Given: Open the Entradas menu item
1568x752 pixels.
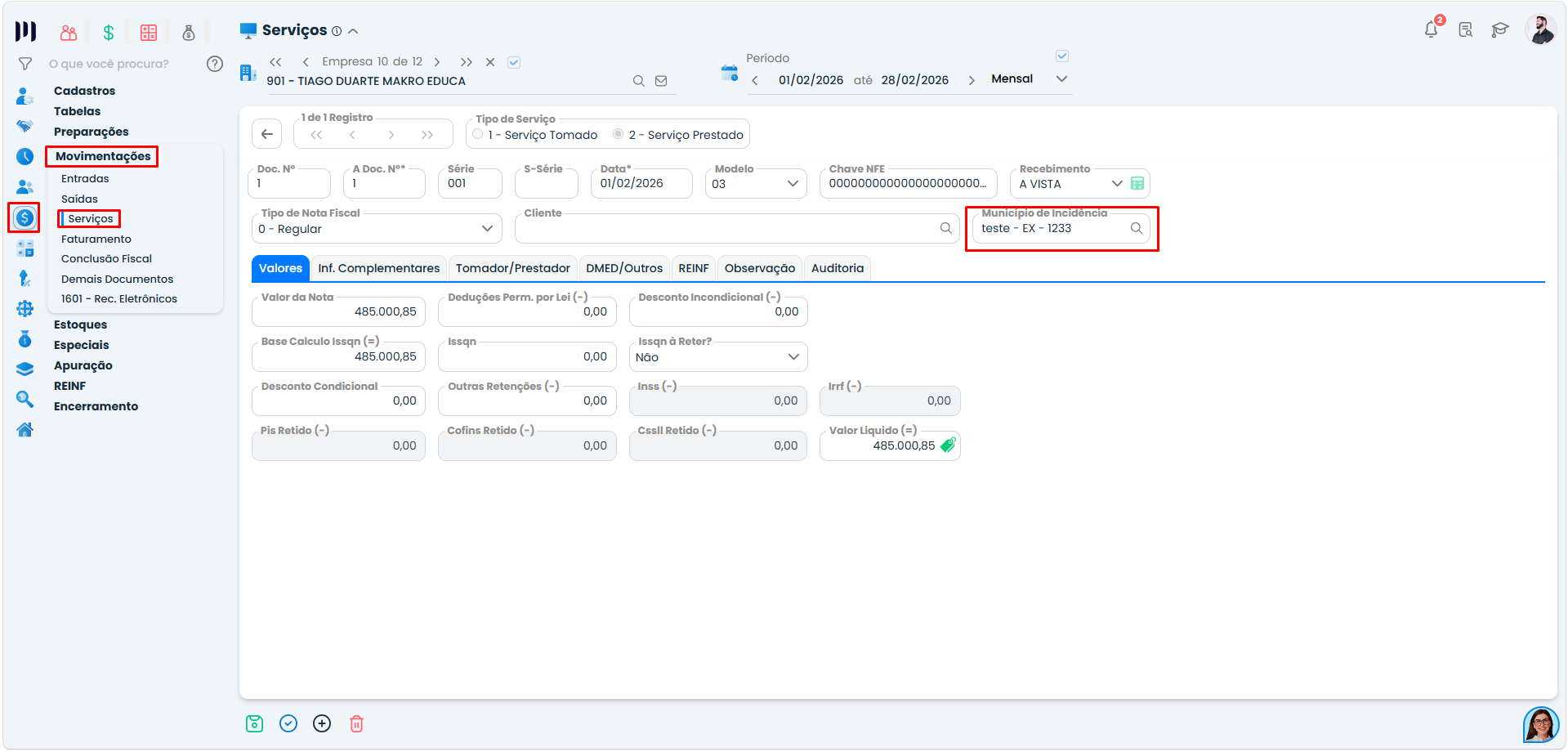Looking at the screenshot, I should tap(85, 178).
